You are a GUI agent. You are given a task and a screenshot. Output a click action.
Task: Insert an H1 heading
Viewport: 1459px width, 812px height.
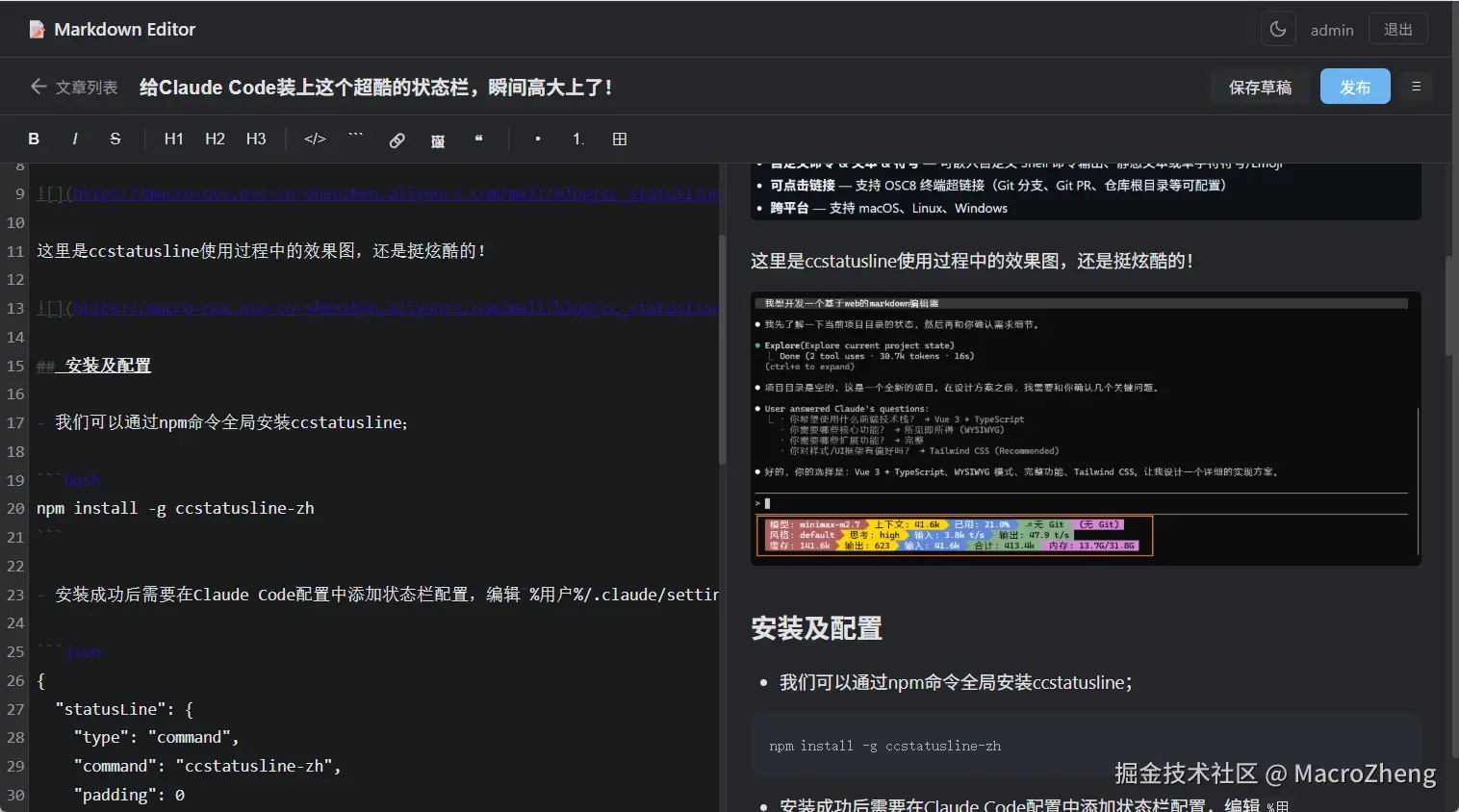[173, 139]
